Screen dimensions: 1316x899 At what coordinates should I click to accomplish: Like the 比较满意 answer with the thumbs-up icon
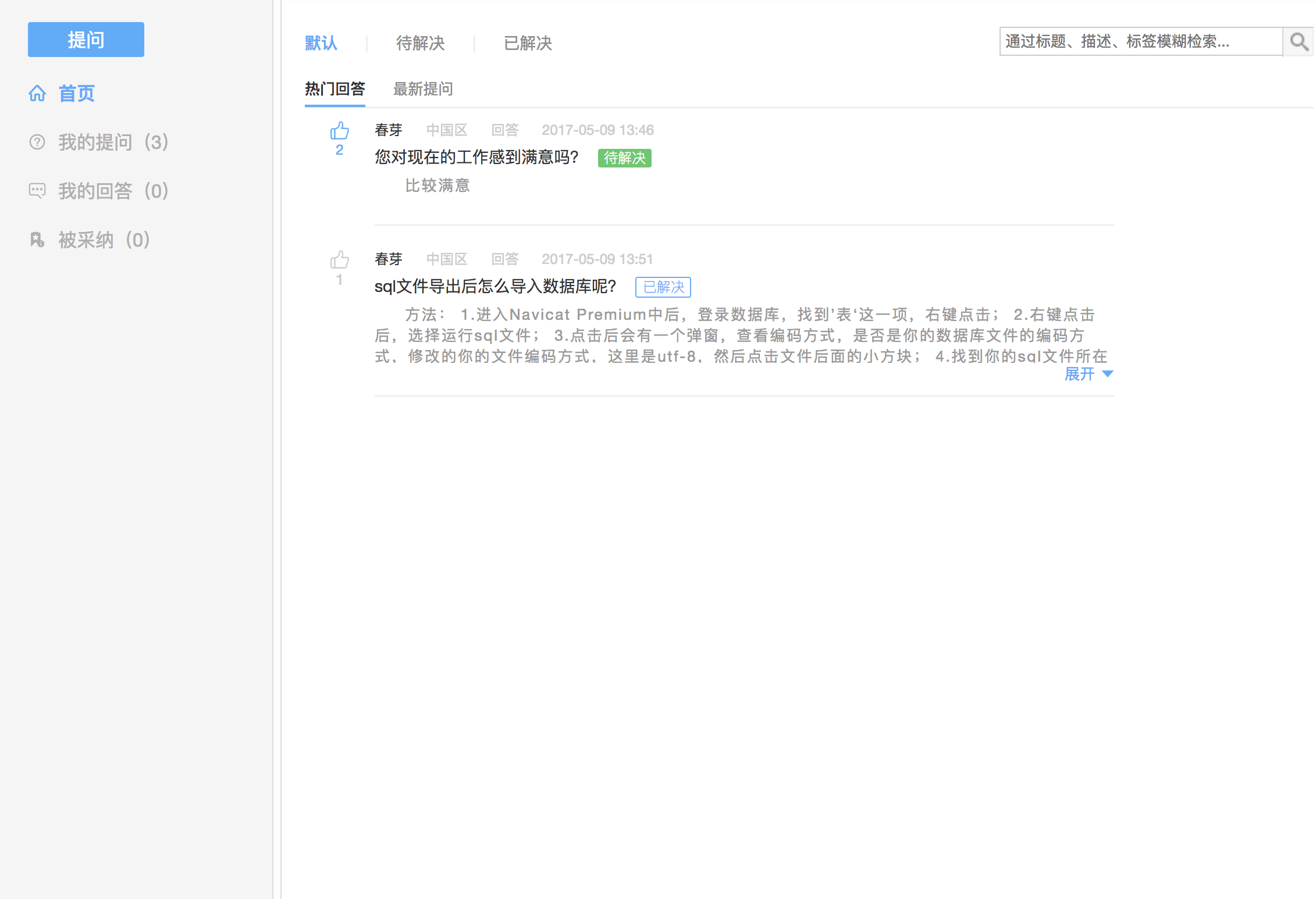pyautogui.click(x=340, y=131)
